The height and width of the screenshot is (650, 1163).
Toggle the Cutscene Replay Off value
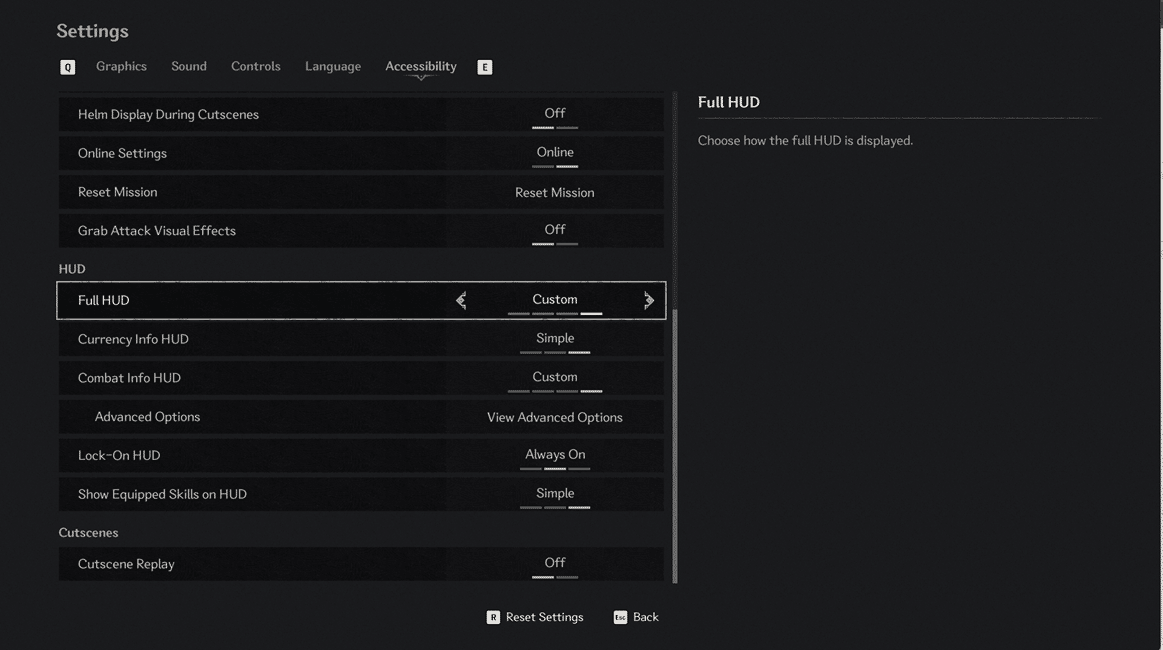coord(555,563)
